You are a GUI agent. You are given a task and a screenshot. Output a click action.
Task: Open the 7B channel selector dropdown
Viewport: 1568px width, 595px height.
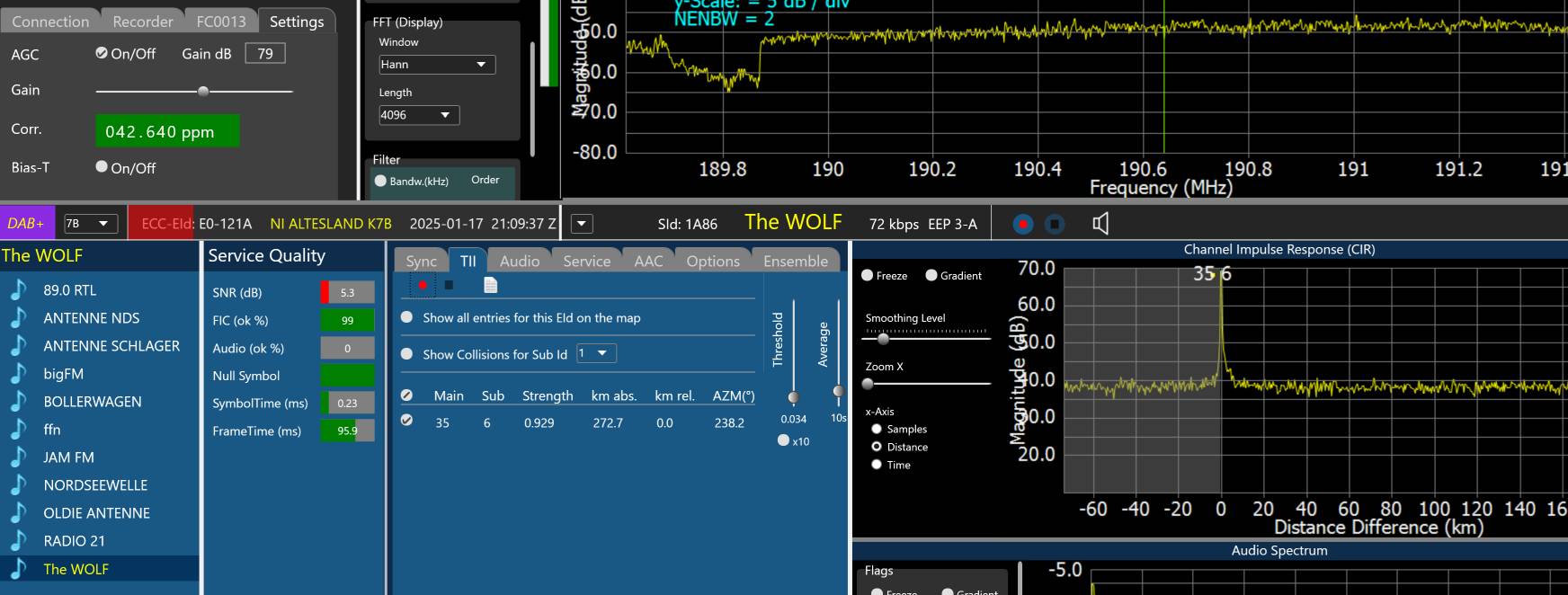(x=91, y=224)
